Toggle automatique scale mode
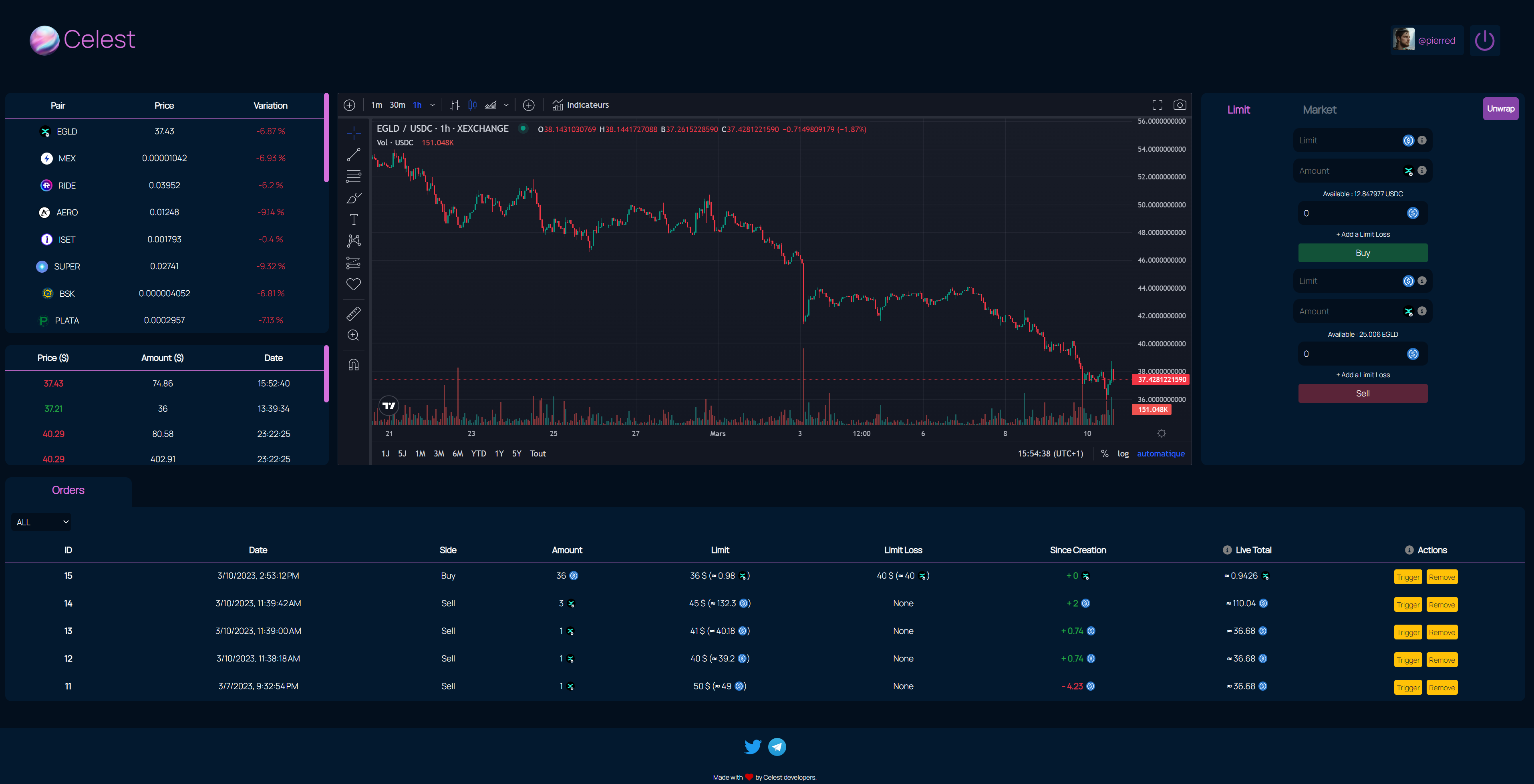This screenshot has width=1534, height=784. (1161, 454)
